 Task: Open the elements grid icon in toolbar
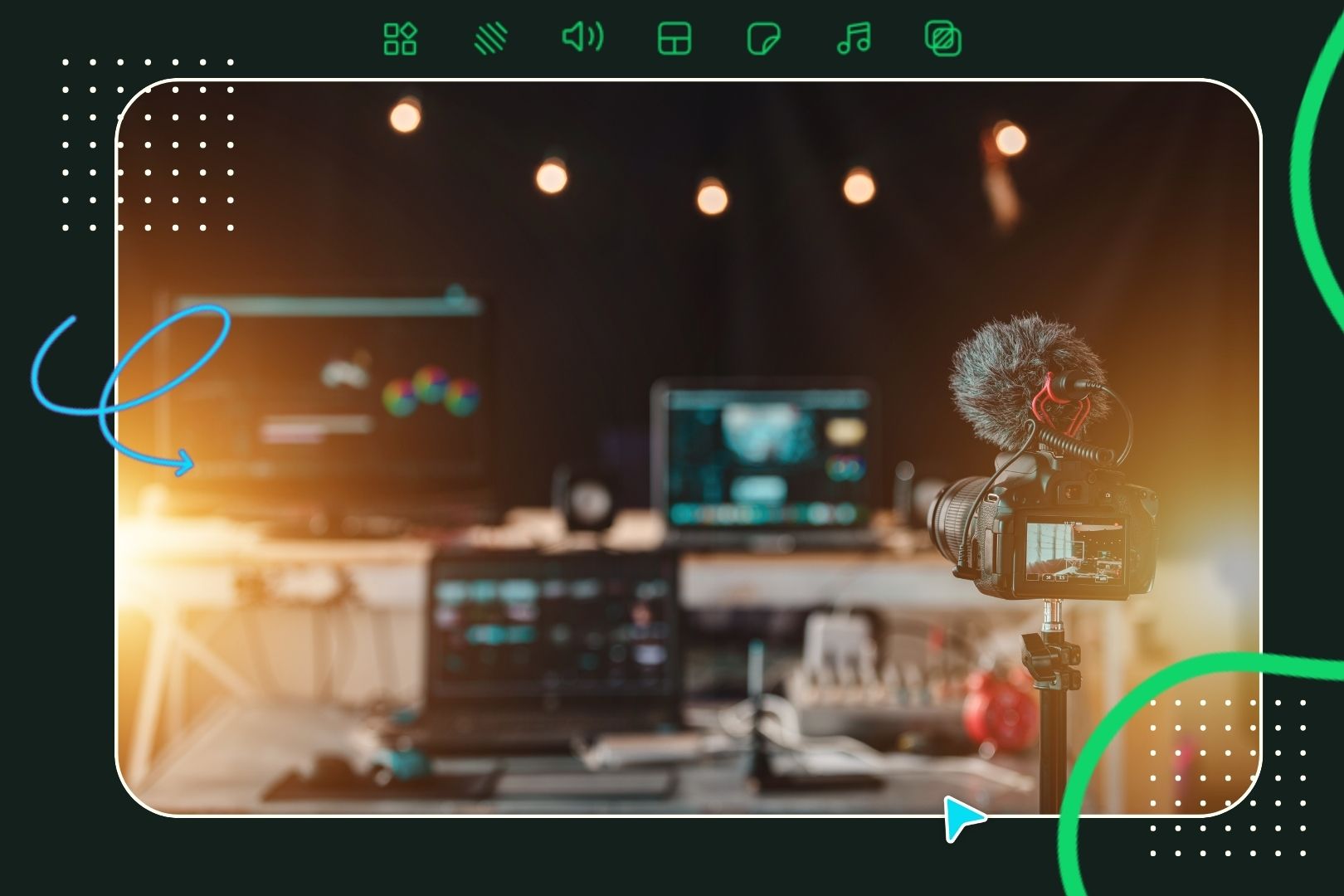click(x=400, y=39)
